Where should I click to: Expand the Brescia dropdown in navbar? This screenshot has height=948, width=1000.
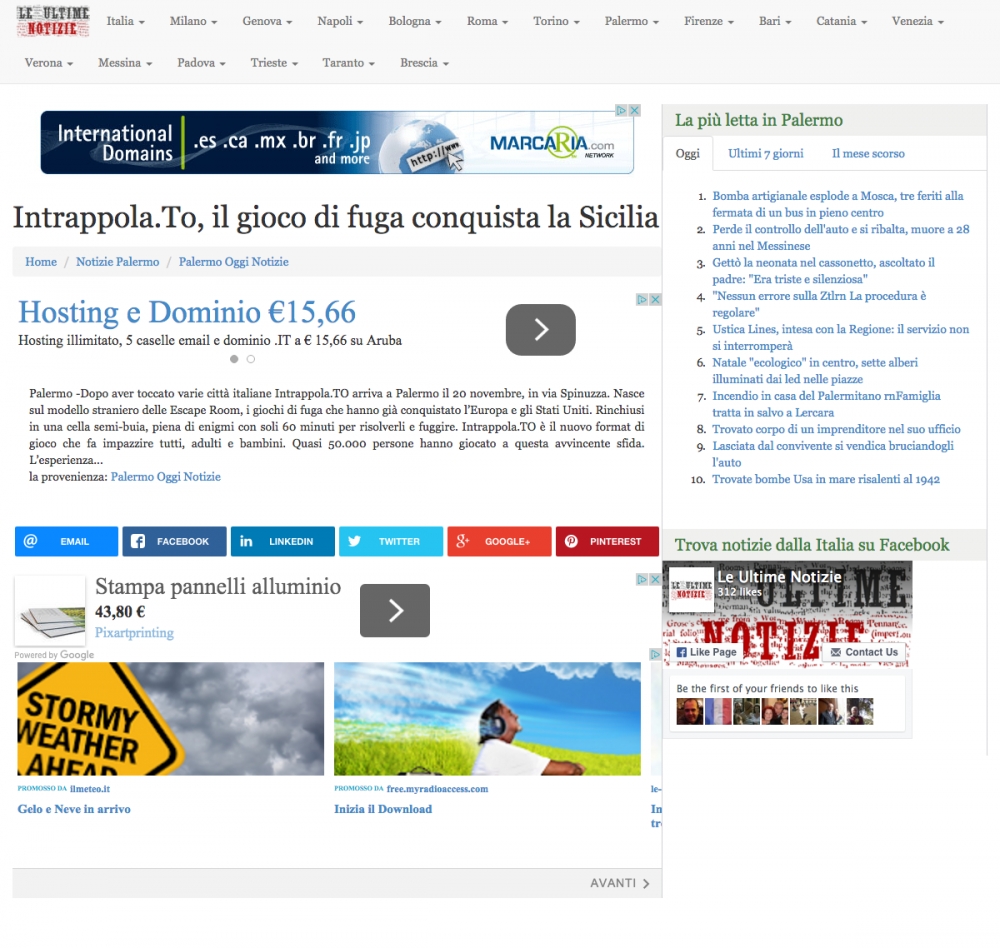point(424,63)
